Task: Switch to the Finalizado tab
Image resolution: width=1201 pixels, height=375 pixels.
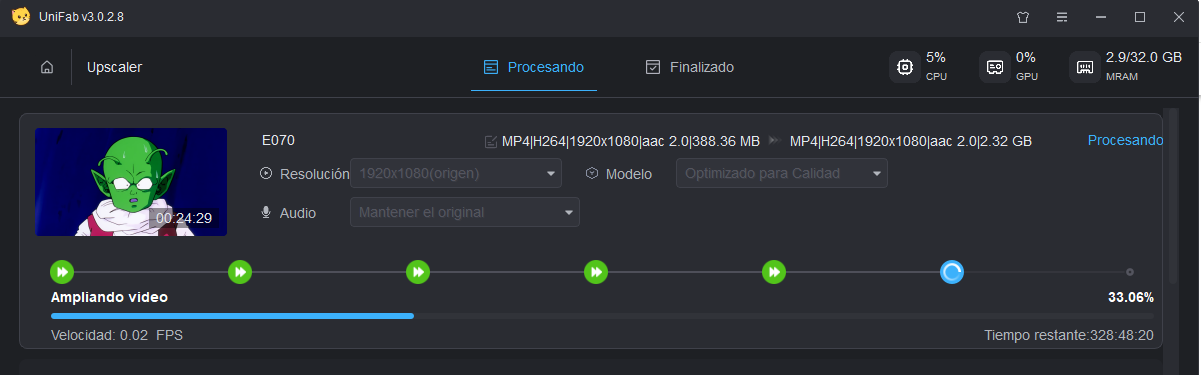Action: (x=690, y=67)
